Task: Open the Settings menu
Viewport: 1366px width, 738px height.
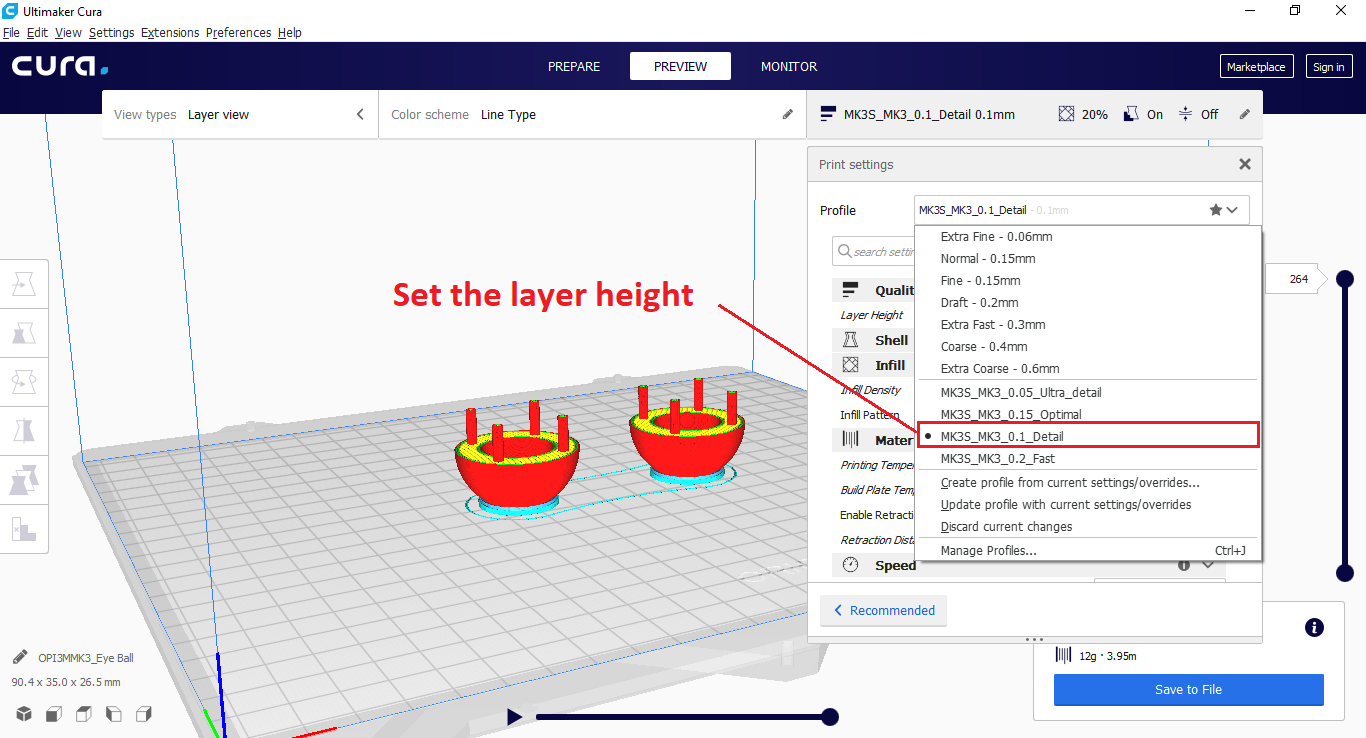Action: pos(111,32)
